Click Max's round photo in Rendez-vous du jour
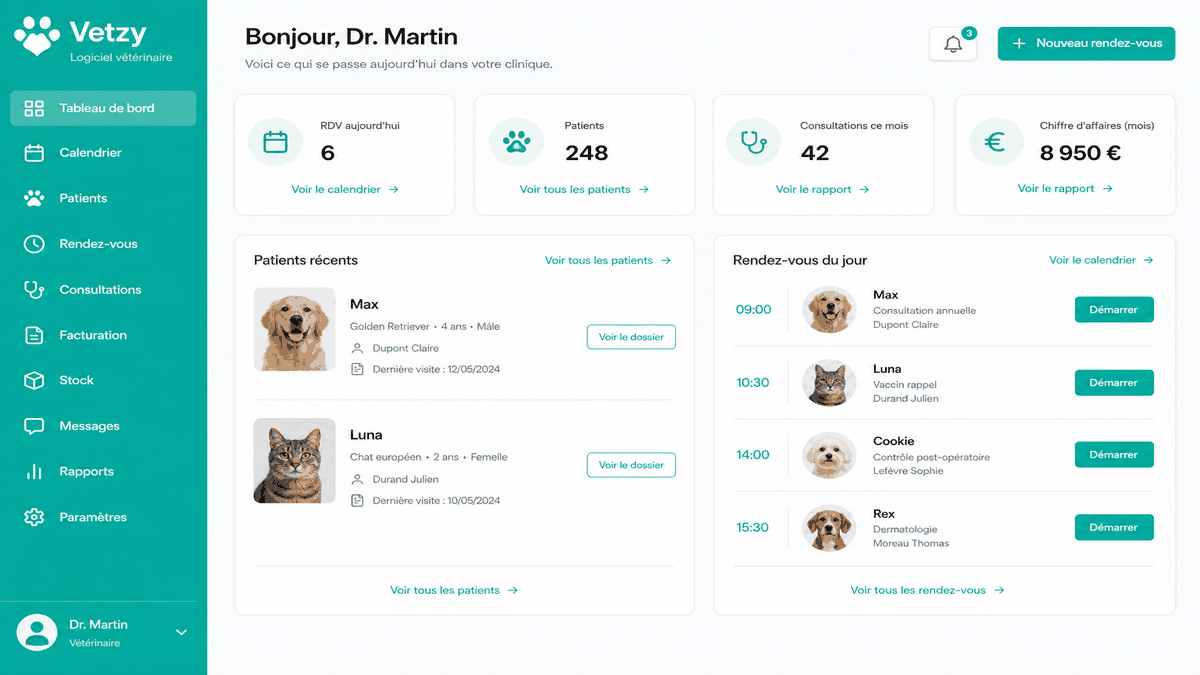The image size is (1200, 675). click(x=829, y=310)
